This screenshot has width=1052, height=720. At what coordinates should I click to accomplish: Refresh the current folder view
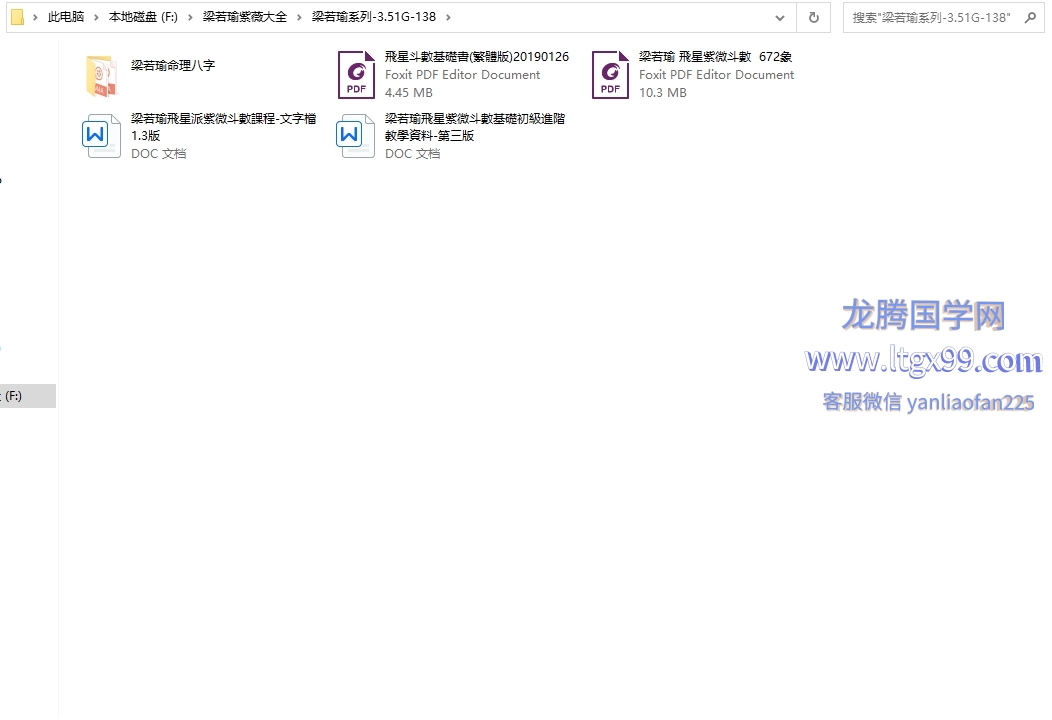[814, 17]
